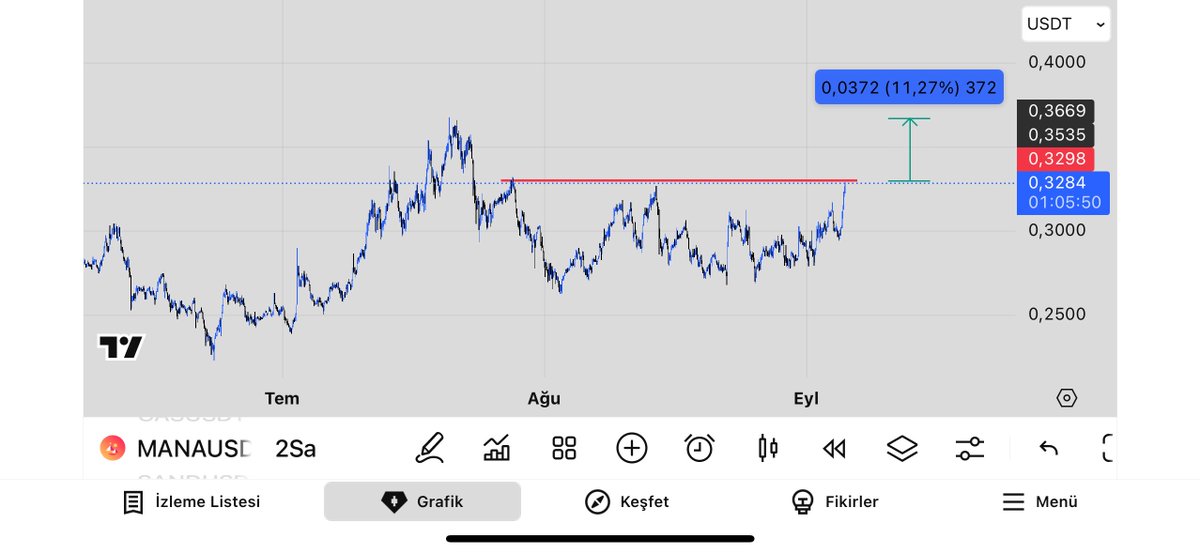Start bar replay with the rewind icon
Viewport: 1200px width, 554px height.
pyautogui.click(x=834, y=449)
